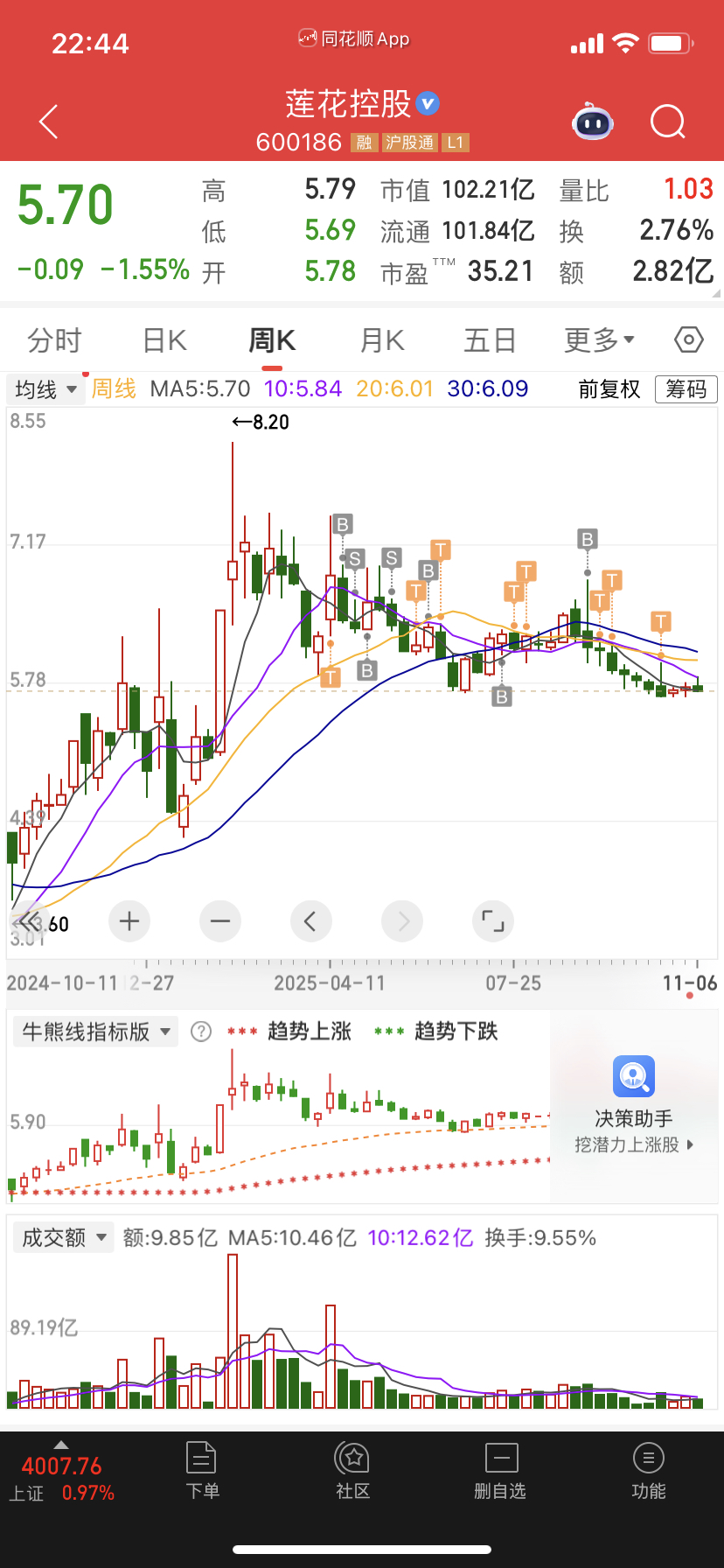This screenshot has width=724, height=1568.
Task: Tap 量比 1.03 value
Action: pos(688,189)
